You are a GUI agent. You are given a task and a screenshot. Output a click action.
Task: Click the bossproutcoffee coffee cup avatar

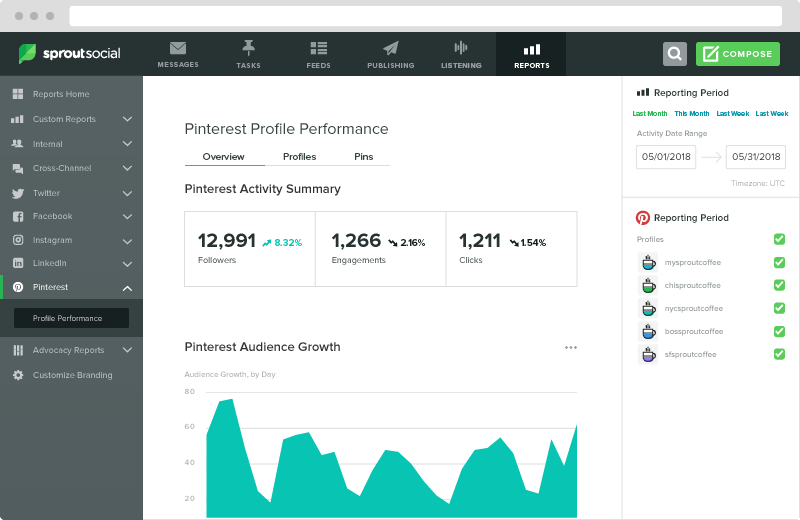pyautogui.click(x=648, y=331)
